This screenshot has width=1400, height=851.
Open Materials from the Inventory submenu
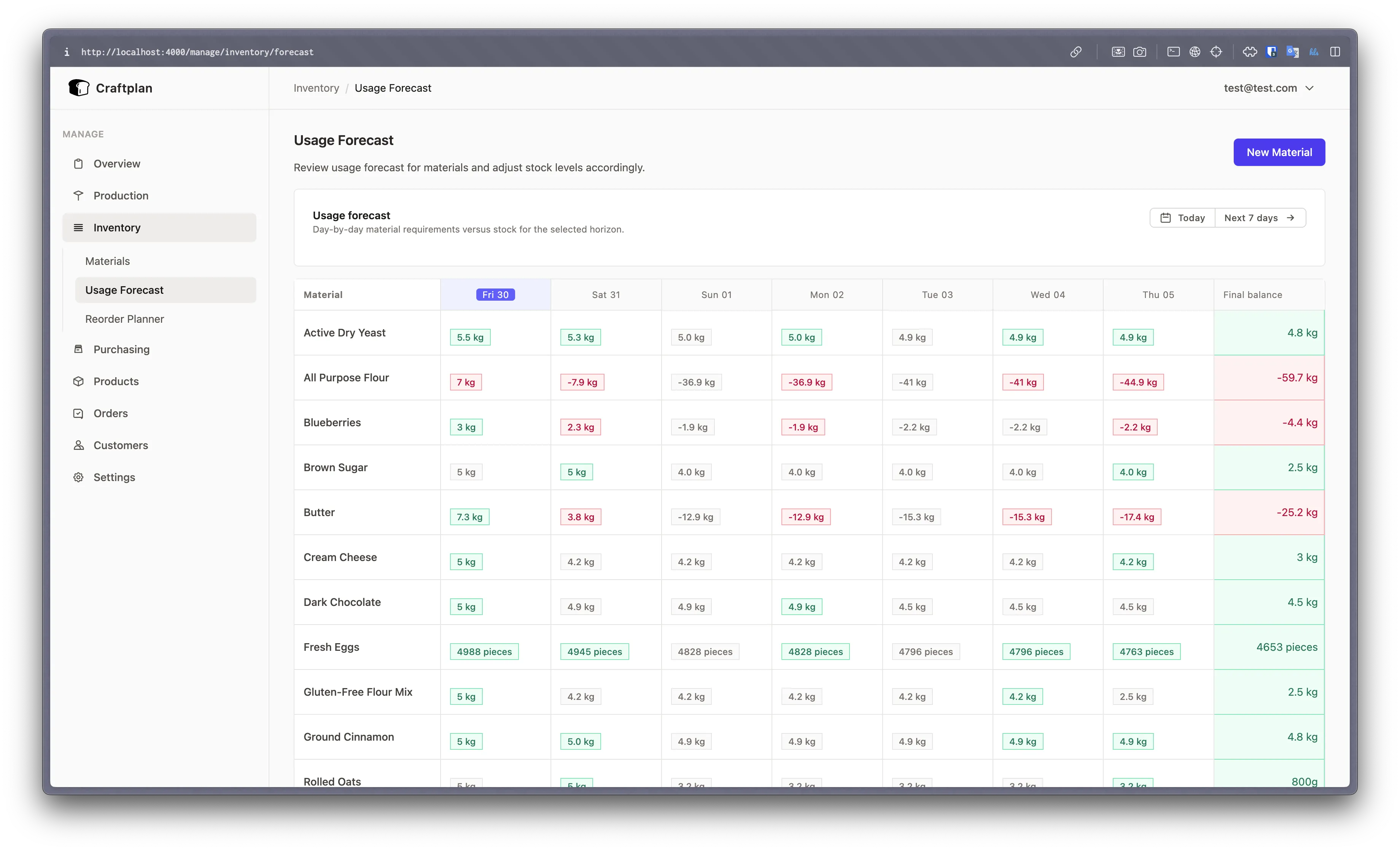(107, 261)
